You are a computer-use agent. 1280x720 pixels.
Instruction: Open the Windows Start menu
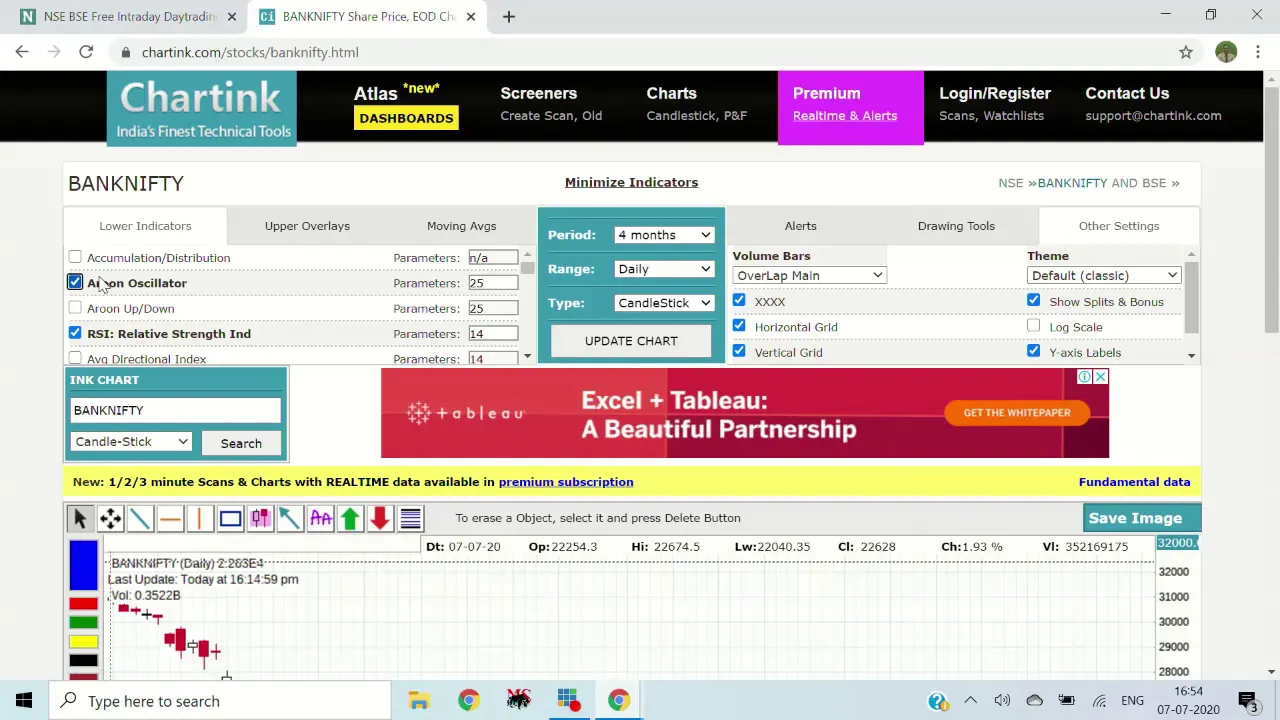pos(24,701)
